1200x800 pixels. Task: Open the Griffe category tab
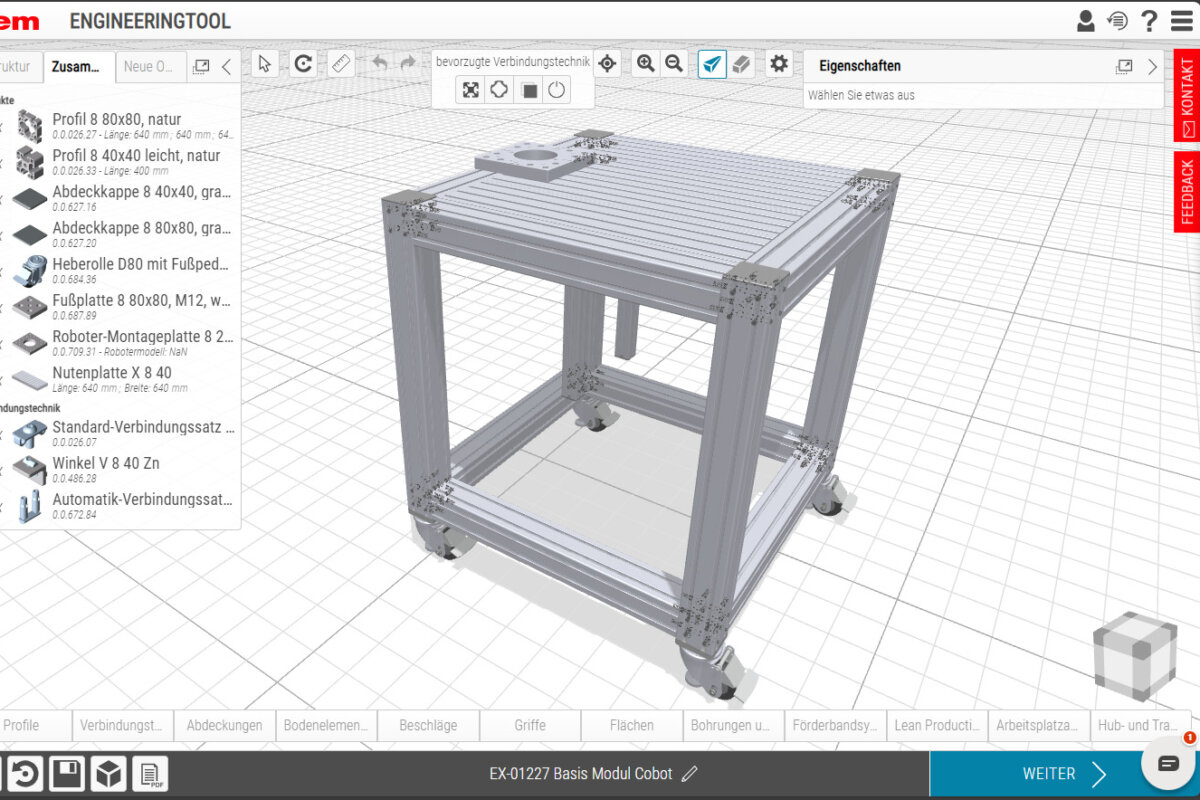(530, 725)
